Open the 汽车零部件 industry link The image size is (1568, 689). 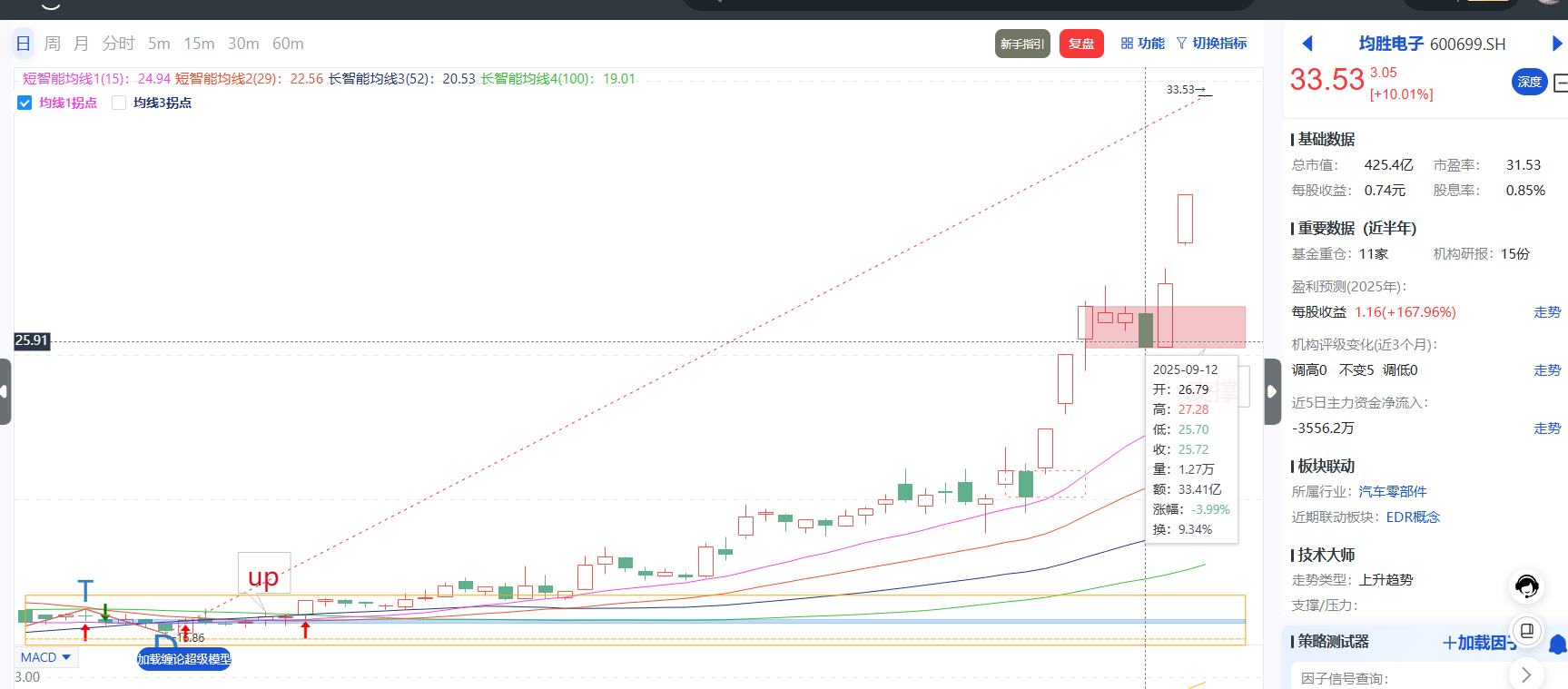pos(1392,492)
